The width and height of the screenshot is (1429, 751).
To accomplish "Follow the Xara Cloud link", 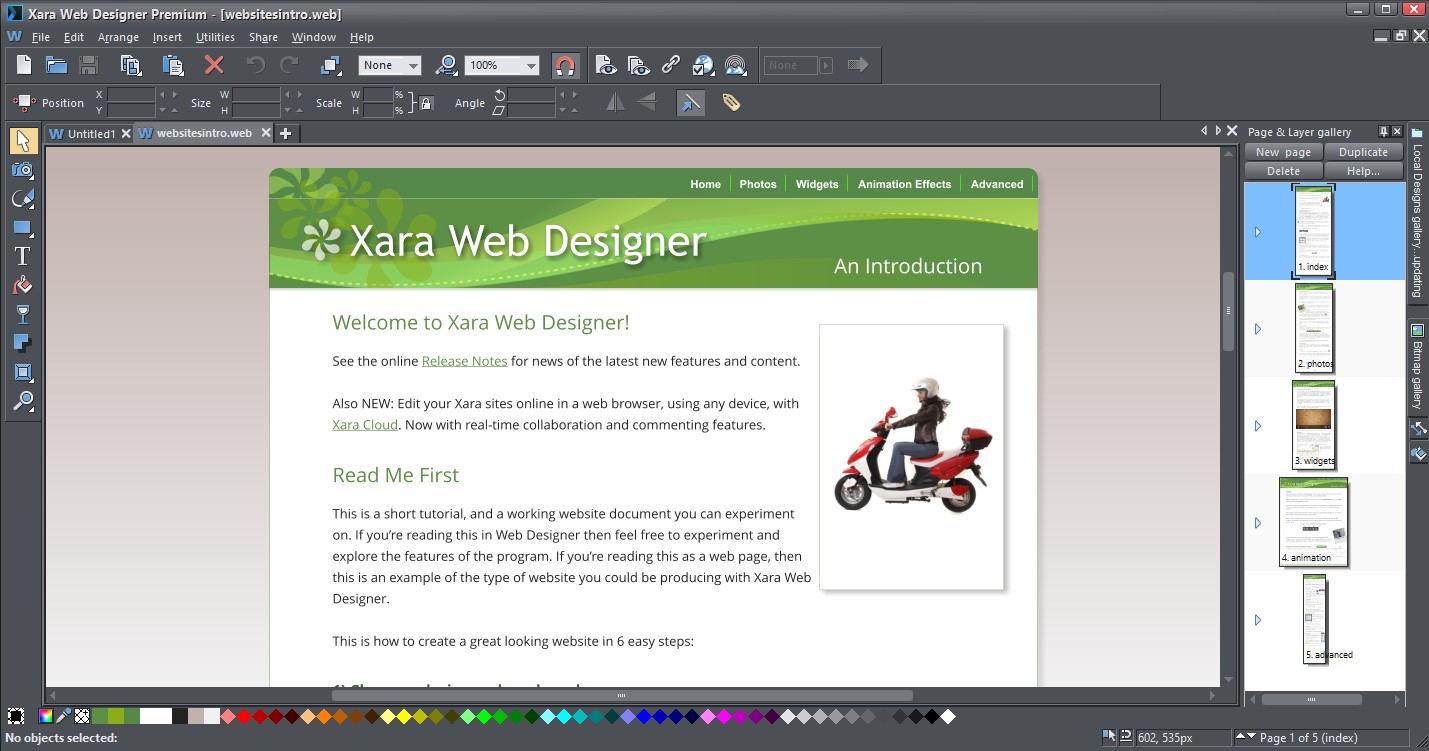I will 365,425.
